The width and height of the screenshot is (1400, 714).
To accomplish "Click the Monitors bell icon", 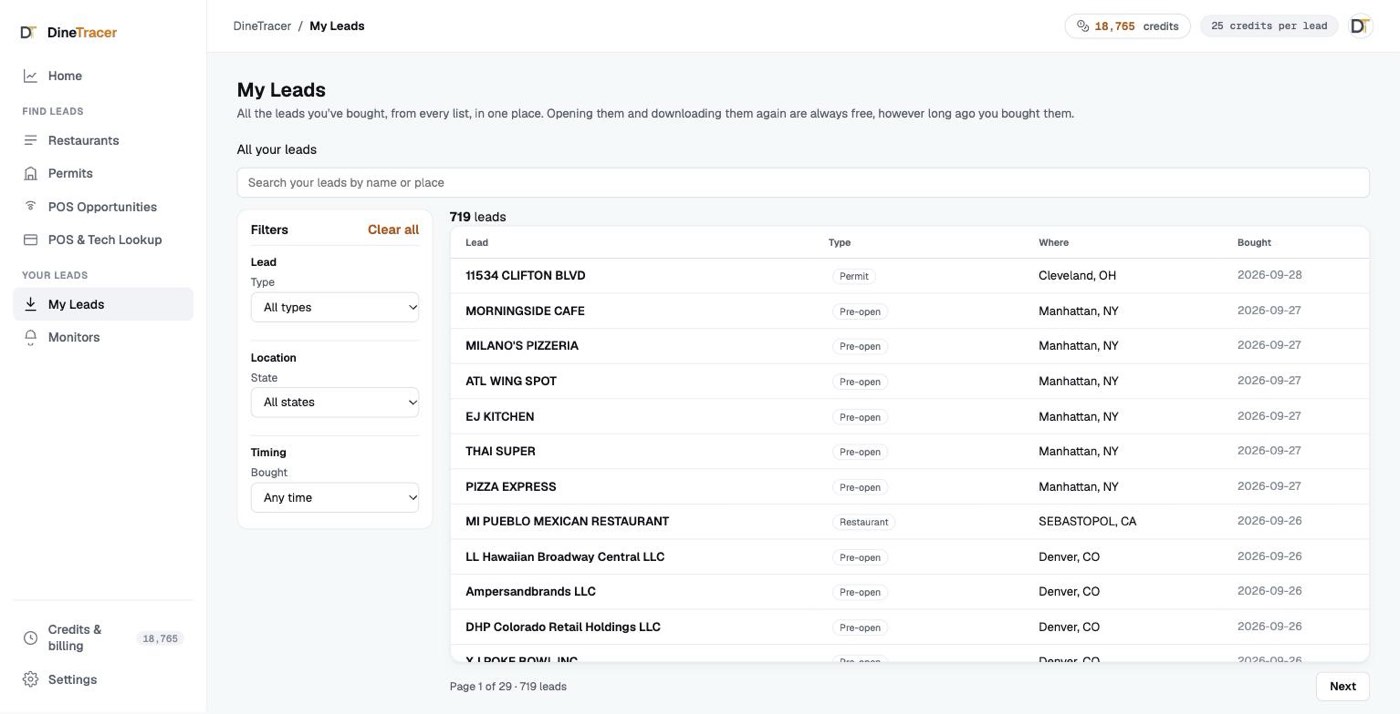I will 31,337.
